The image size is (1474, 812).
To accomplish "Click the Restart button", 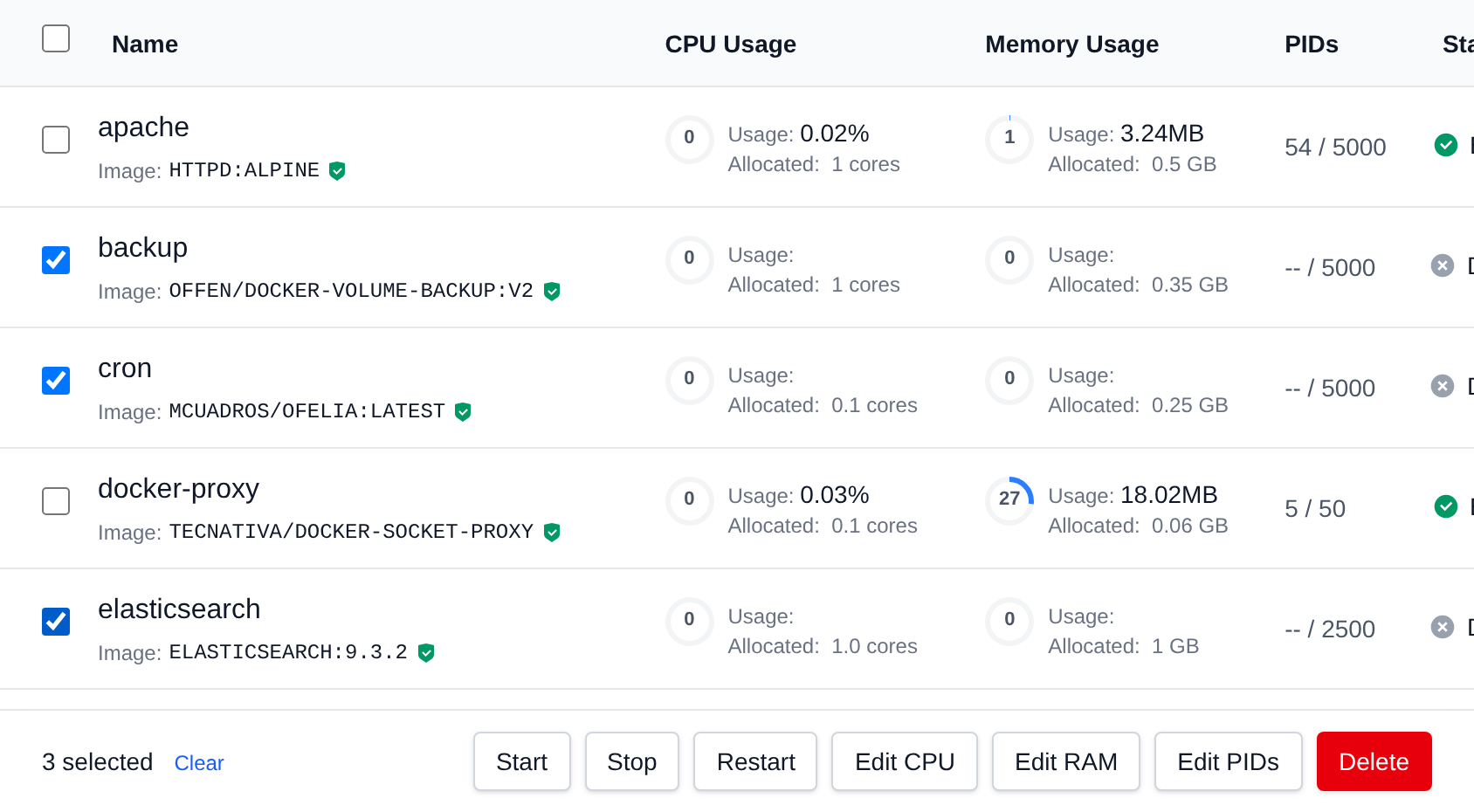I will (x=755, y=761).
